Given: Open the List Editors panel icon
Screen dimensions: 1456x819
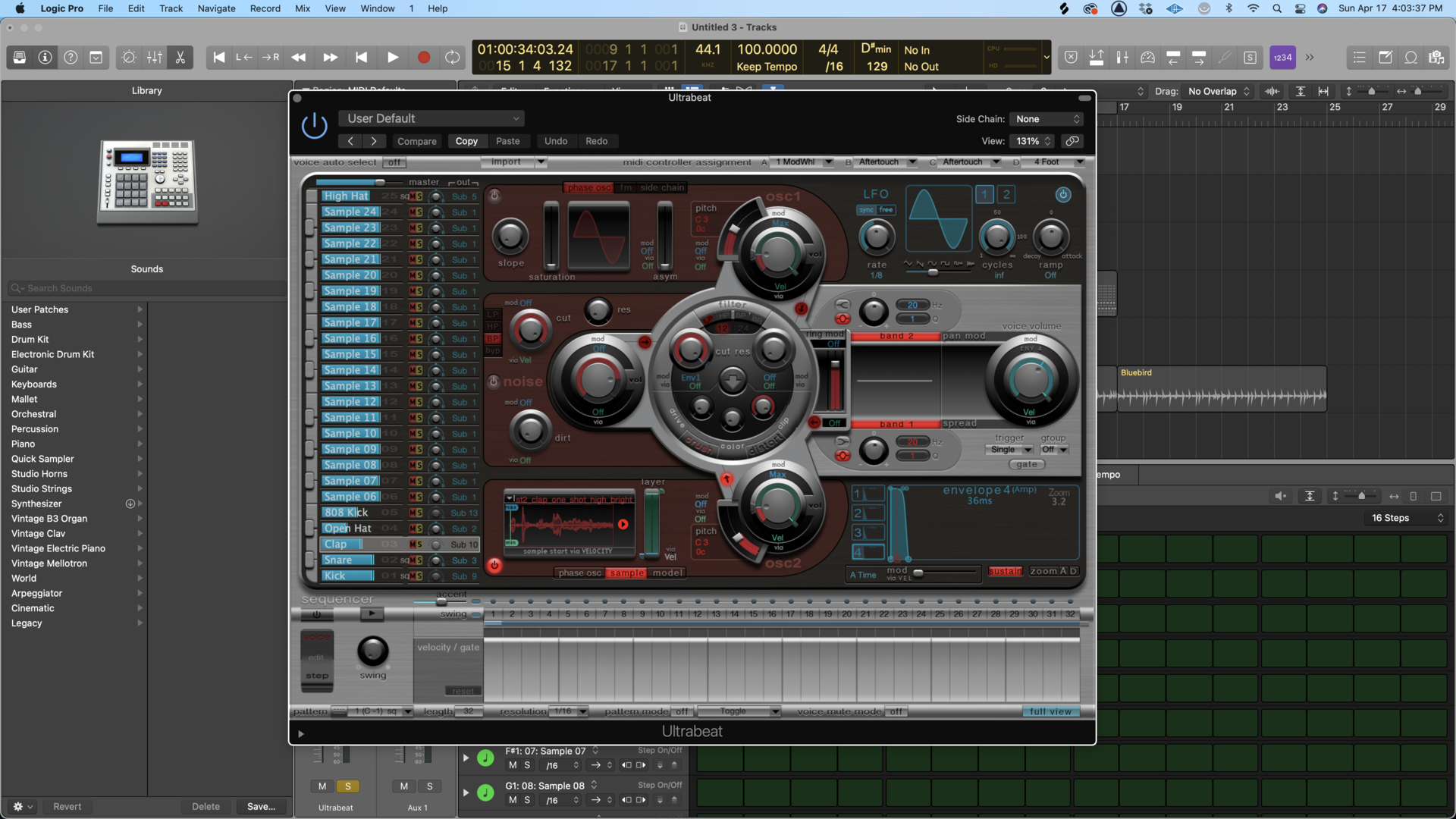Looking at the screenshot, I should pyautogui.click(x=1360, y=57).
